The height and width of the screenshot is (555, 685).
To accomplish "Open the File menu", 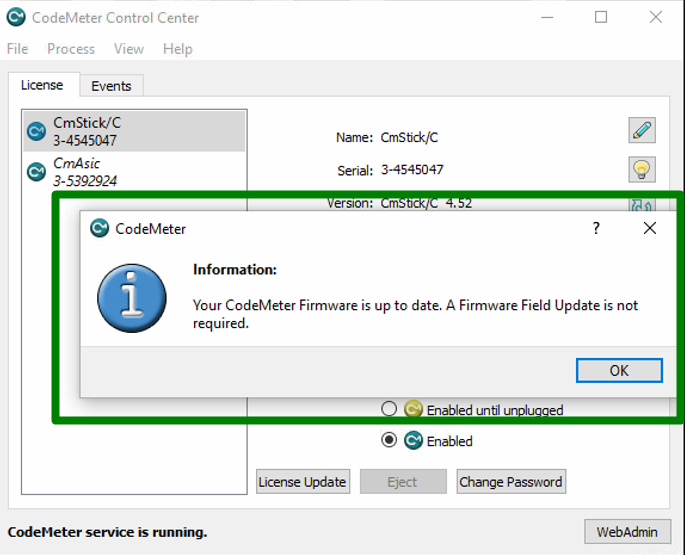I will [x=17, y=49].
